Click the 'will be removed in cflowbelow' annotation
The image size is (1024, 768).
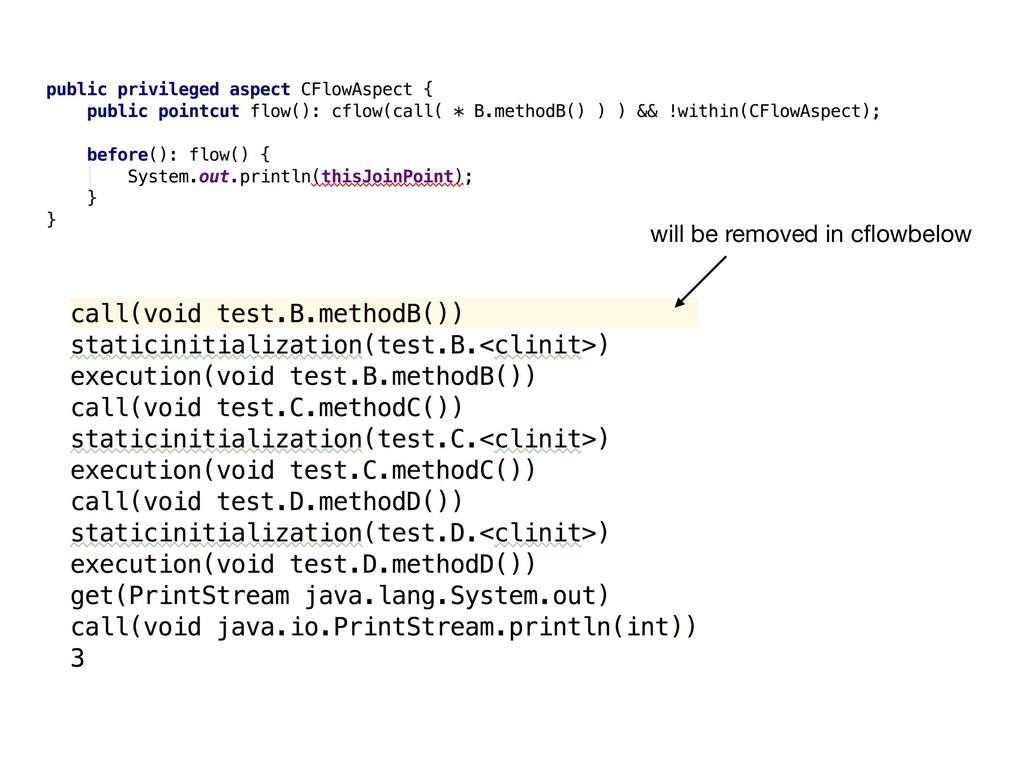click(810, 234)
